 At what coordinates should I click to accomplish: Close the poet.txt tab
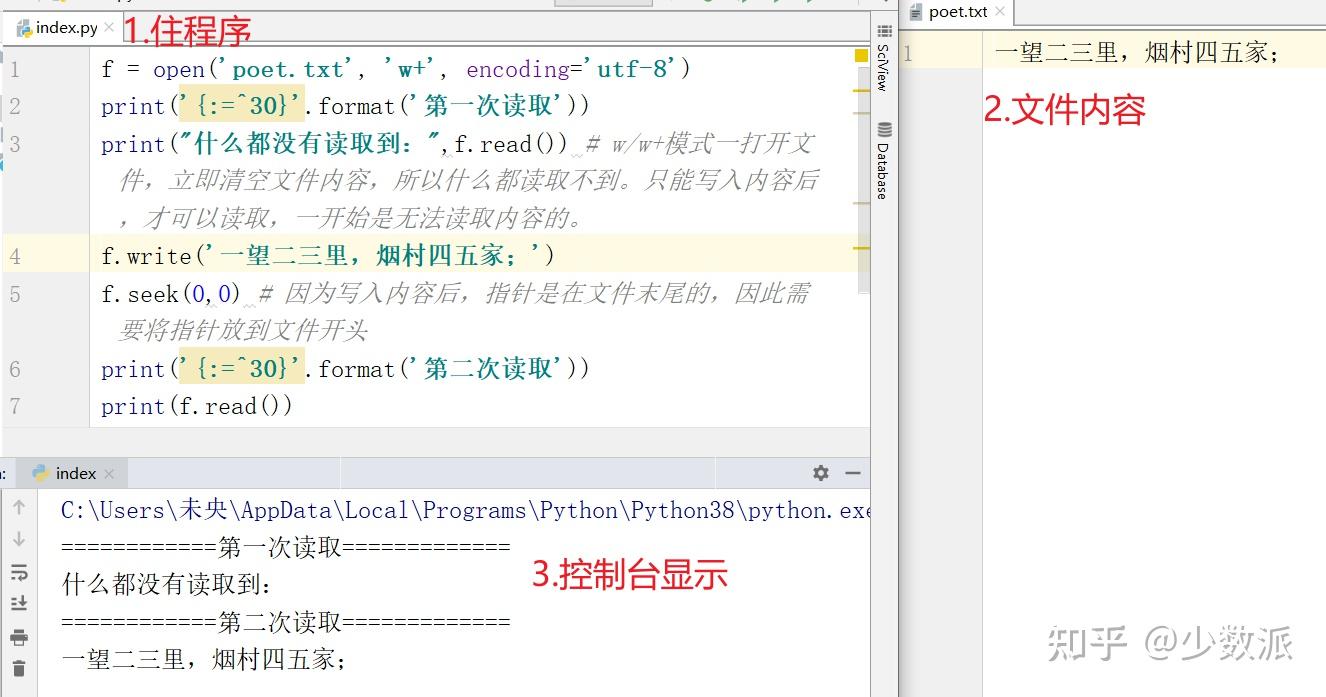pyautogui.click(x=999, y=12)
